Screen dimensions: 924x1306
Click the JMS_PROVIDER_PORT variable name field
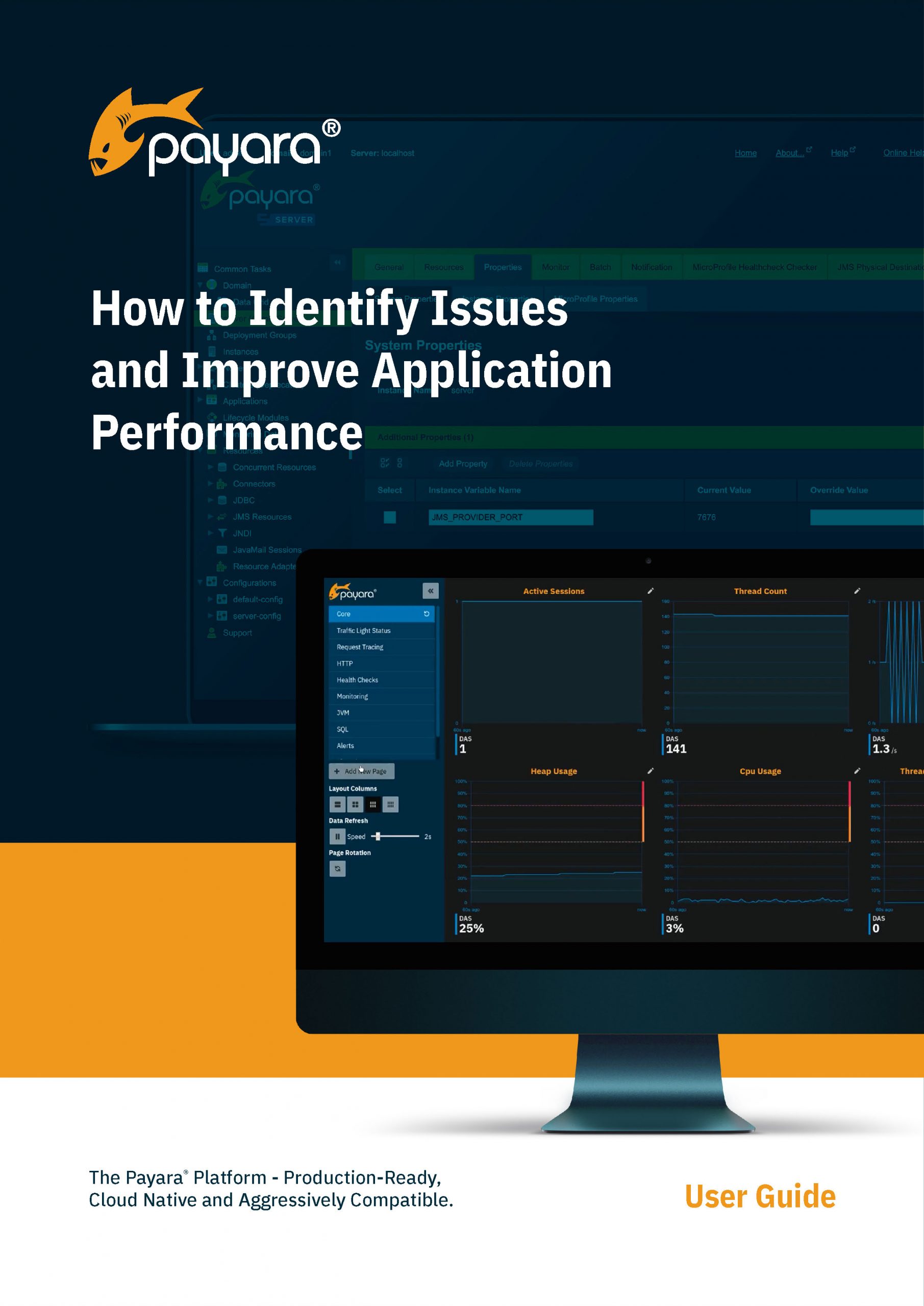(x=510, y=517)
